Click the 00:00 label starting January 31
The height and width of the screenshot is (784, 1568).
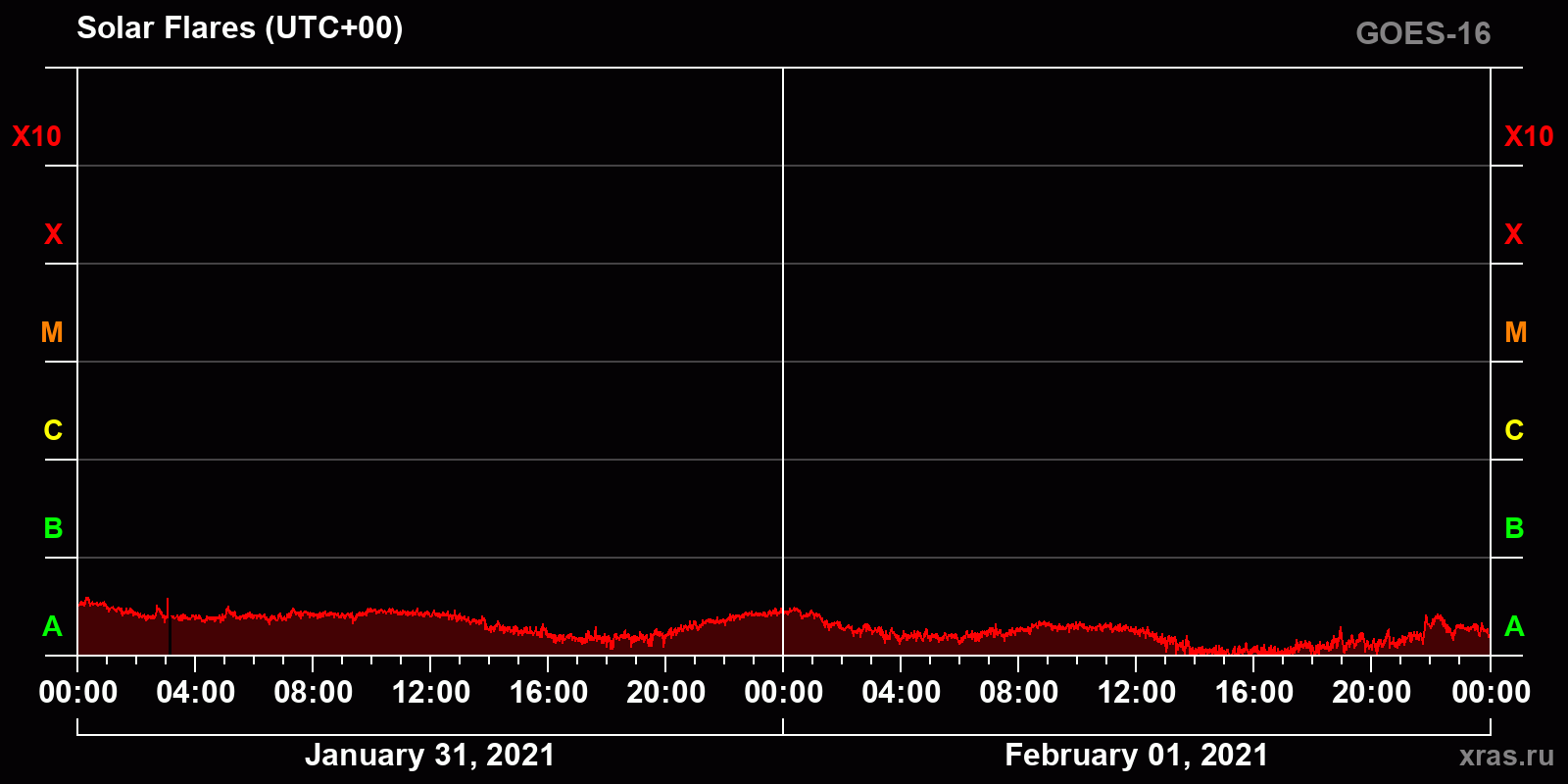click(78, 693)
